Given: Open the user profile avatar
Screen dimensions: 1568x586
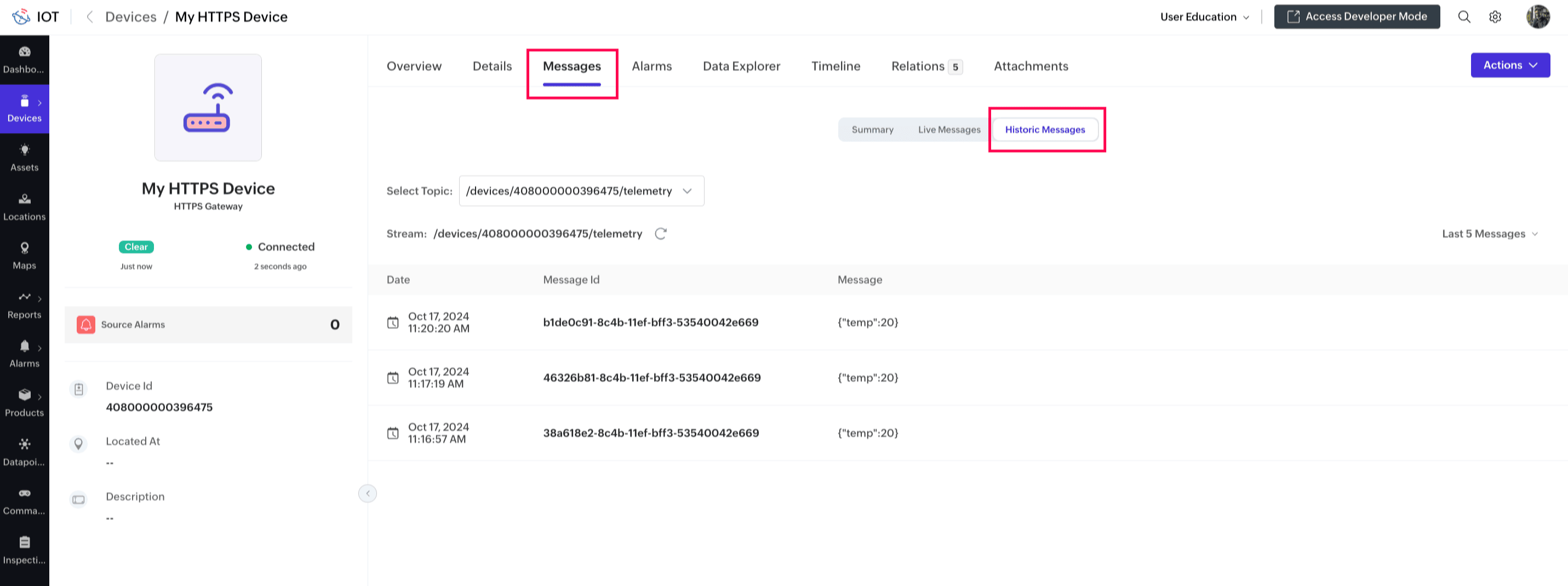Looking at the screenshot, I should click(1537, 16).
